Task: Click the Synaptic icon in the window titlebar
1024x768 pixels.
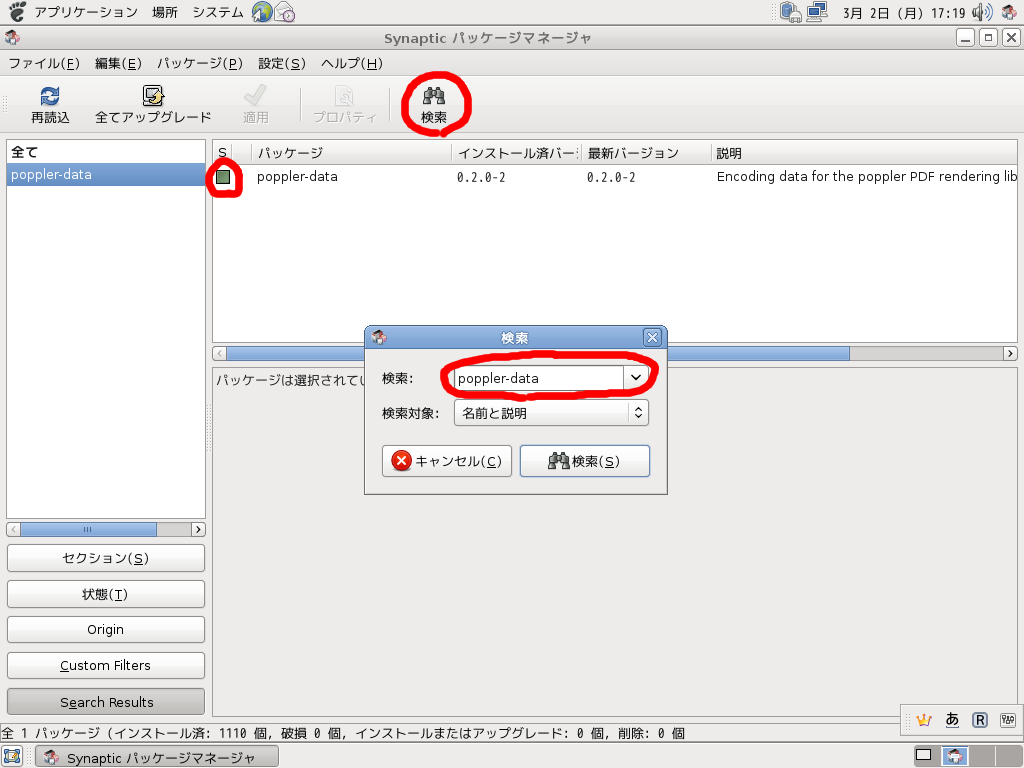Action: [12, 37]
